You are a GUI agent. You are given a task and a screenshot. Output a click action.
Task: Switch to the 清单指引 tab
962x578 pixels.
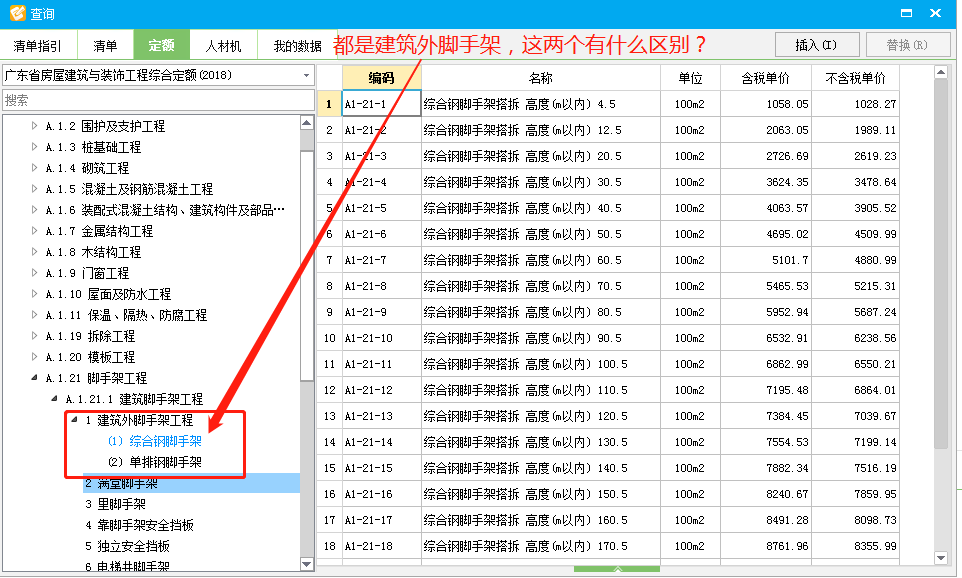[37, 45]
